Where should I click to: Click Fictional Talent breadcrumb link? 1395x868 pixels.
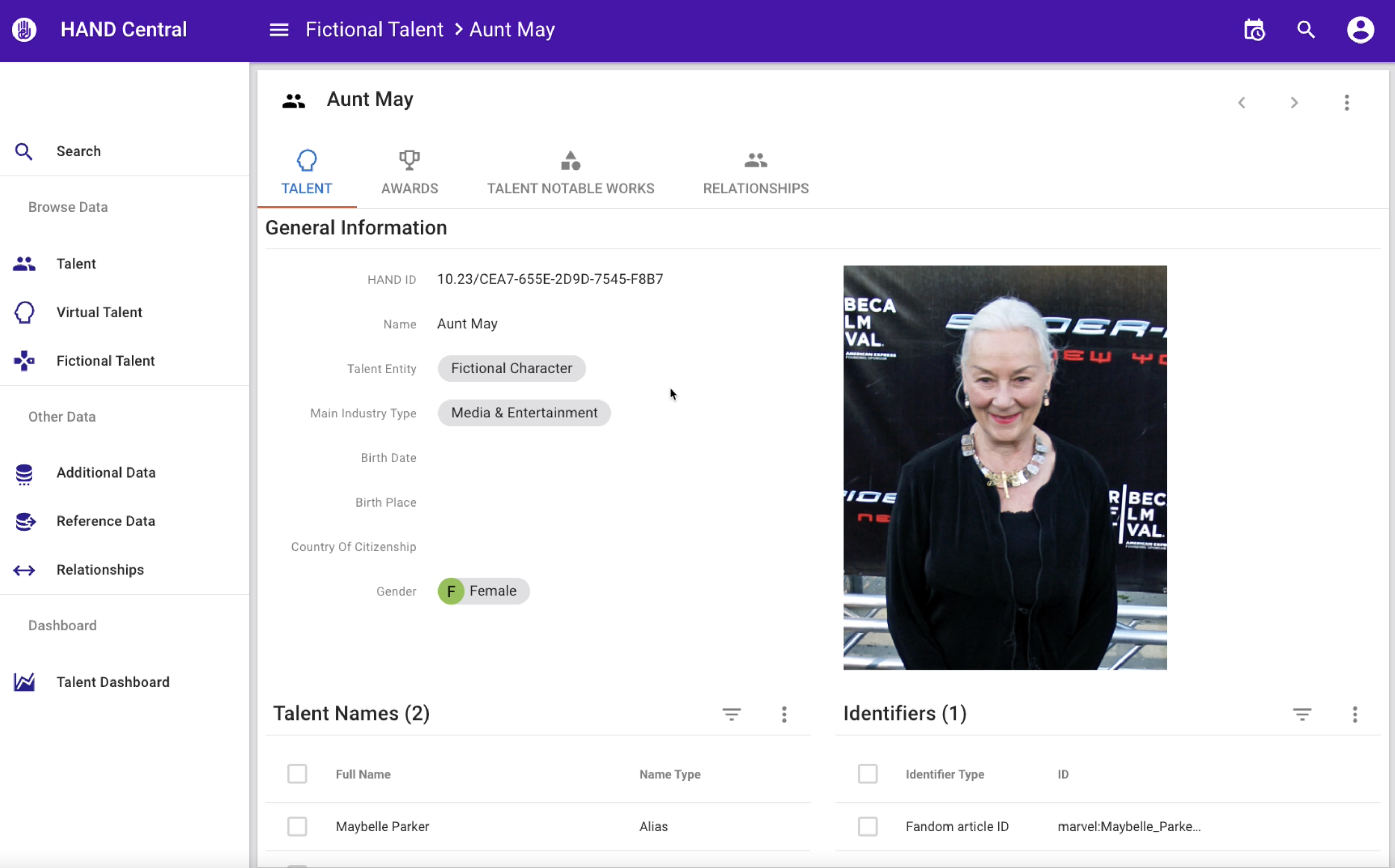[x=374, y=30]
